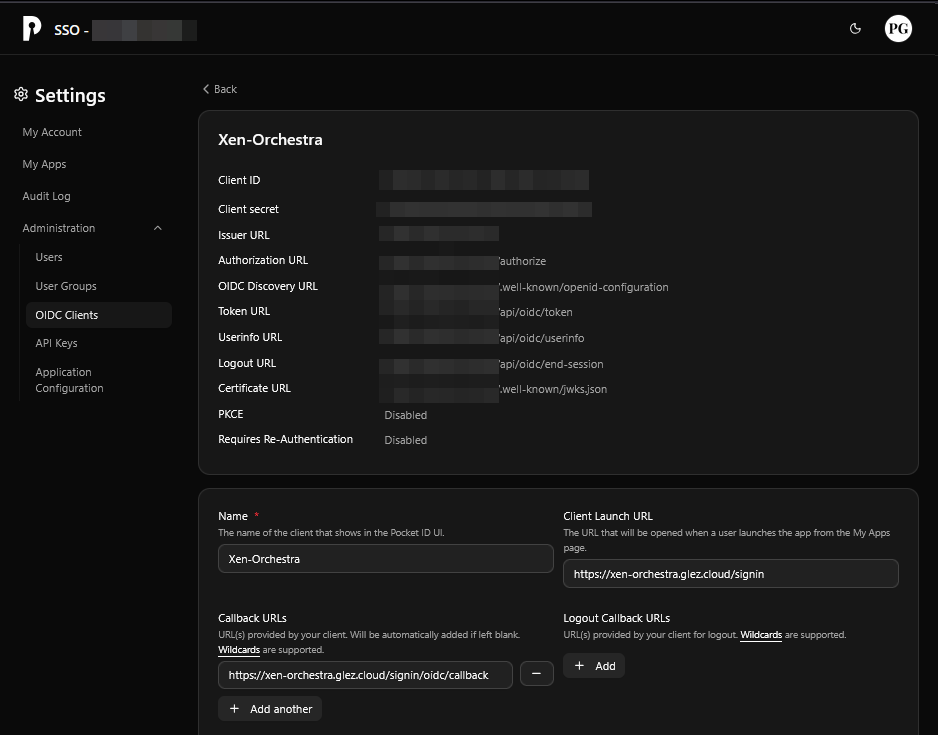Click Logout URL api/oidc/end-session value
Screen dimensions: 938x735
(x=491, y=364)
